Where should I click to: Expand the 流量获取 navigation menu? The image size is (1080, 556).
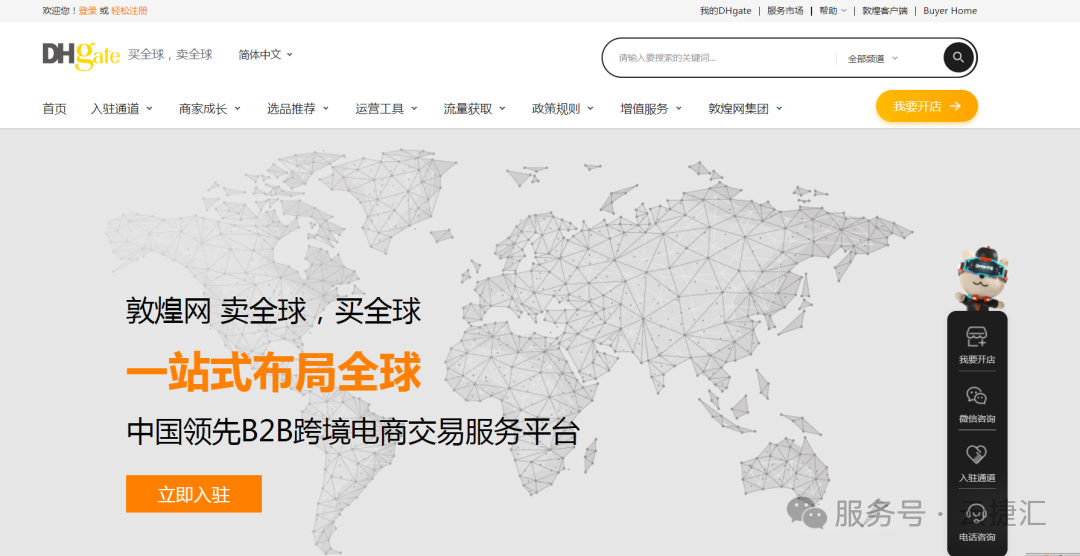(474, 109)
